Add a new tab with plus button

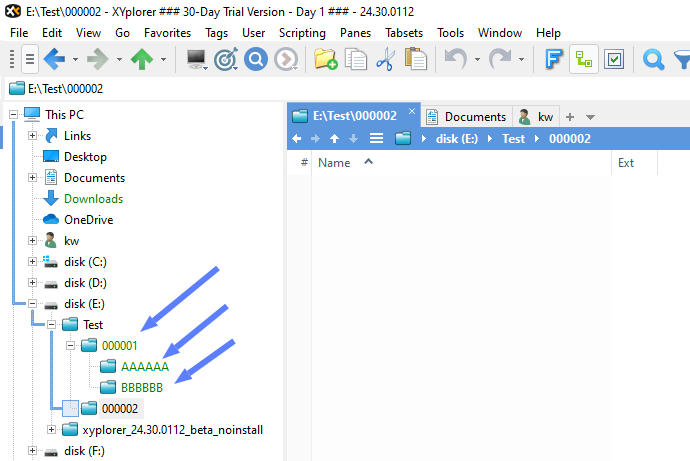click(570, 117)
